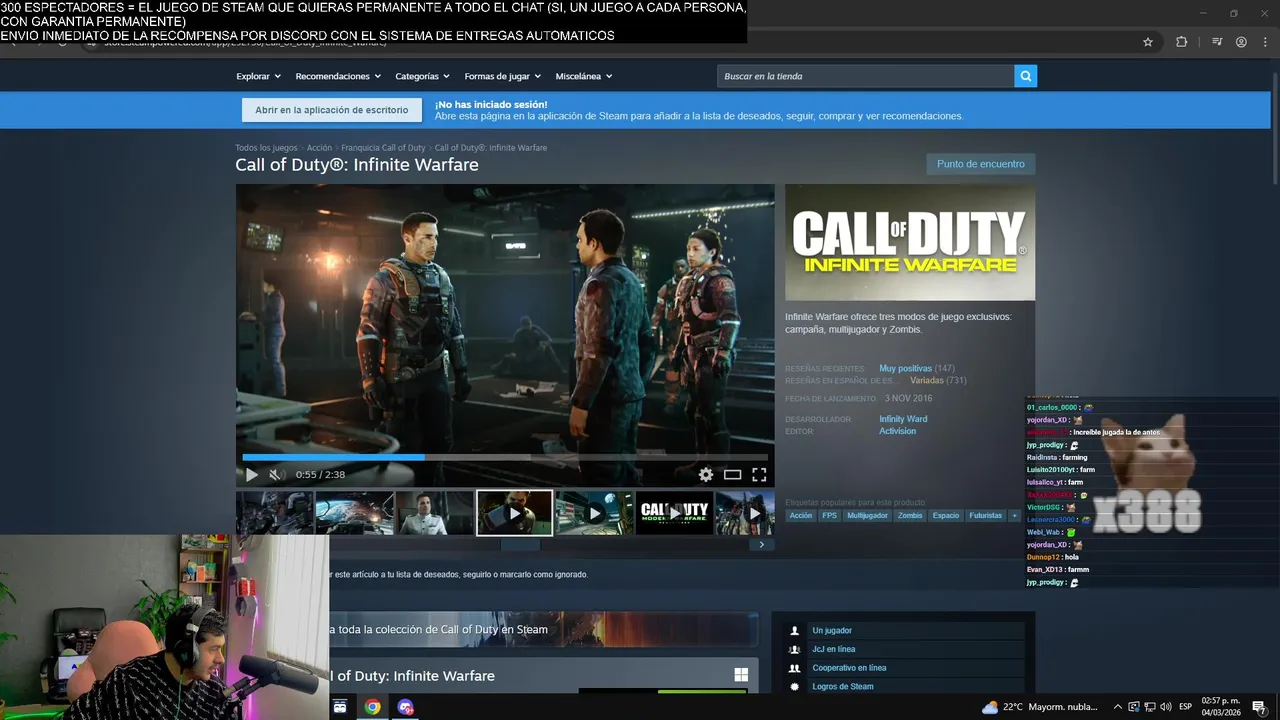Select the currently highlighted trailer thumbnail
This screenshot has width=1280, height=720.
pos(514,513)
